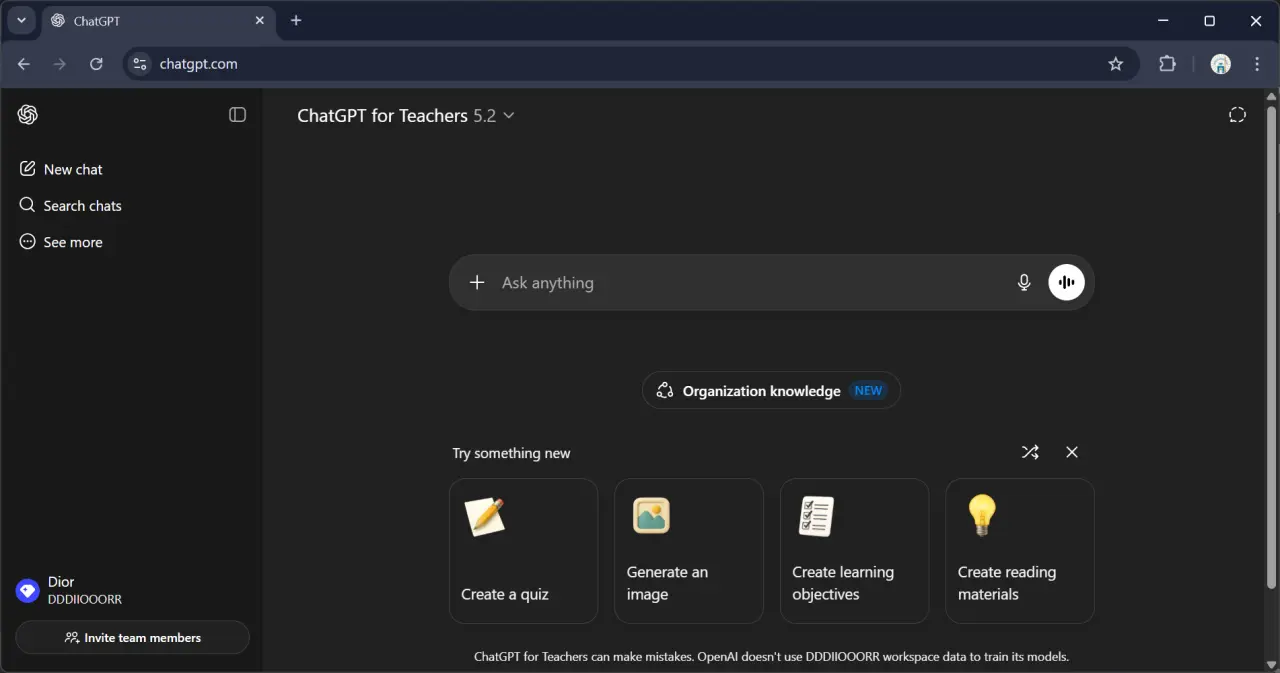
Task: Minimize the browser window
Action: [1163, 21]
